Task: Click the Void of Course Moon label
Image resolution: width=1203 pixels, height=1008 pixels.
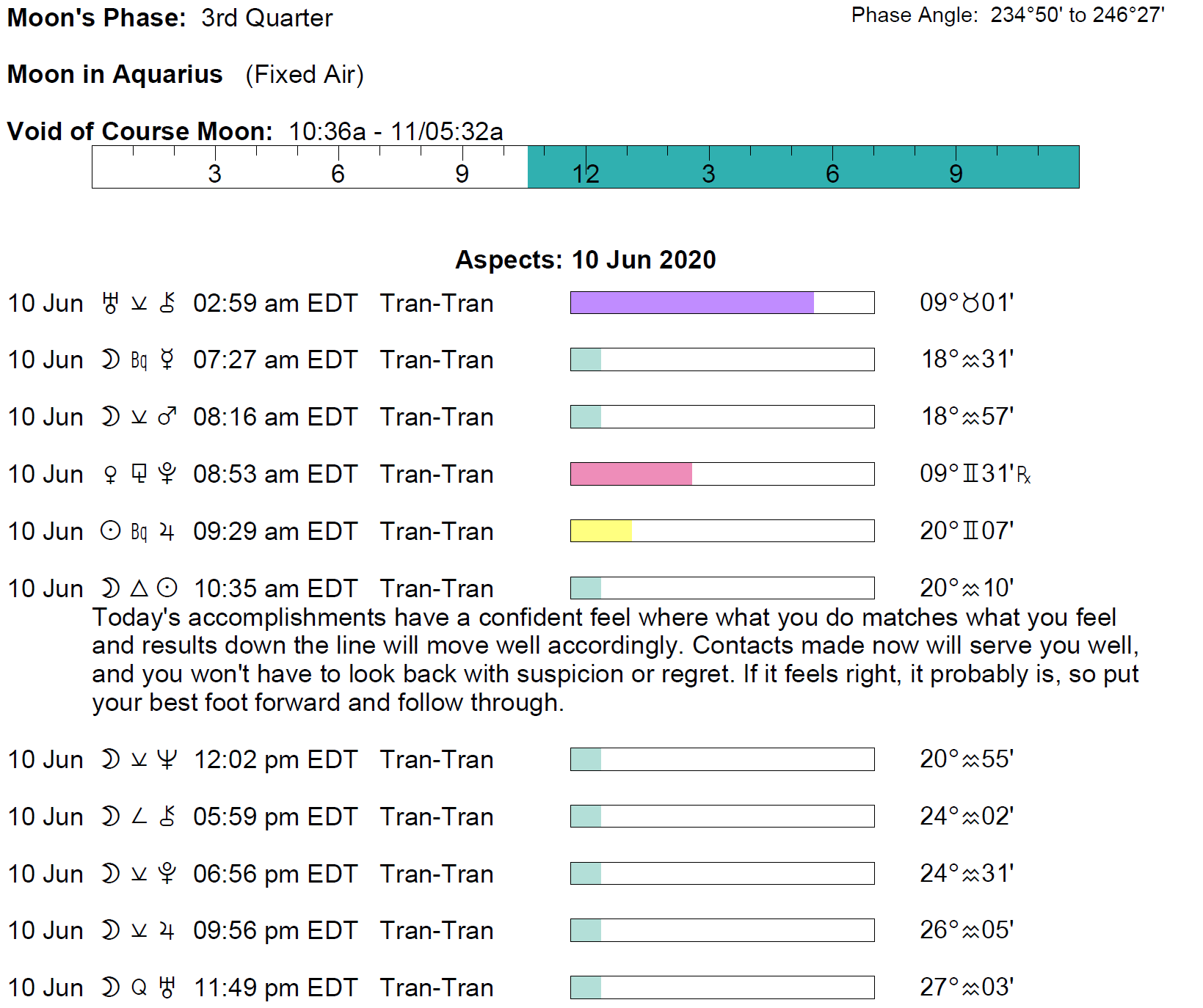Action: click(139, 131)
